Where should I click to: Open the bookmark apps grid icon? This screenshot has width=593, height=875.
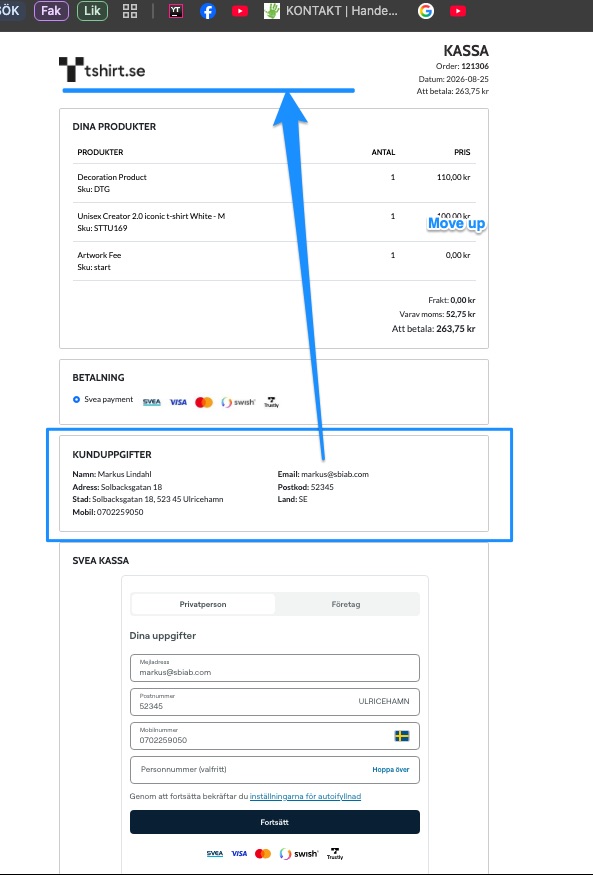[x=130, y=11]
